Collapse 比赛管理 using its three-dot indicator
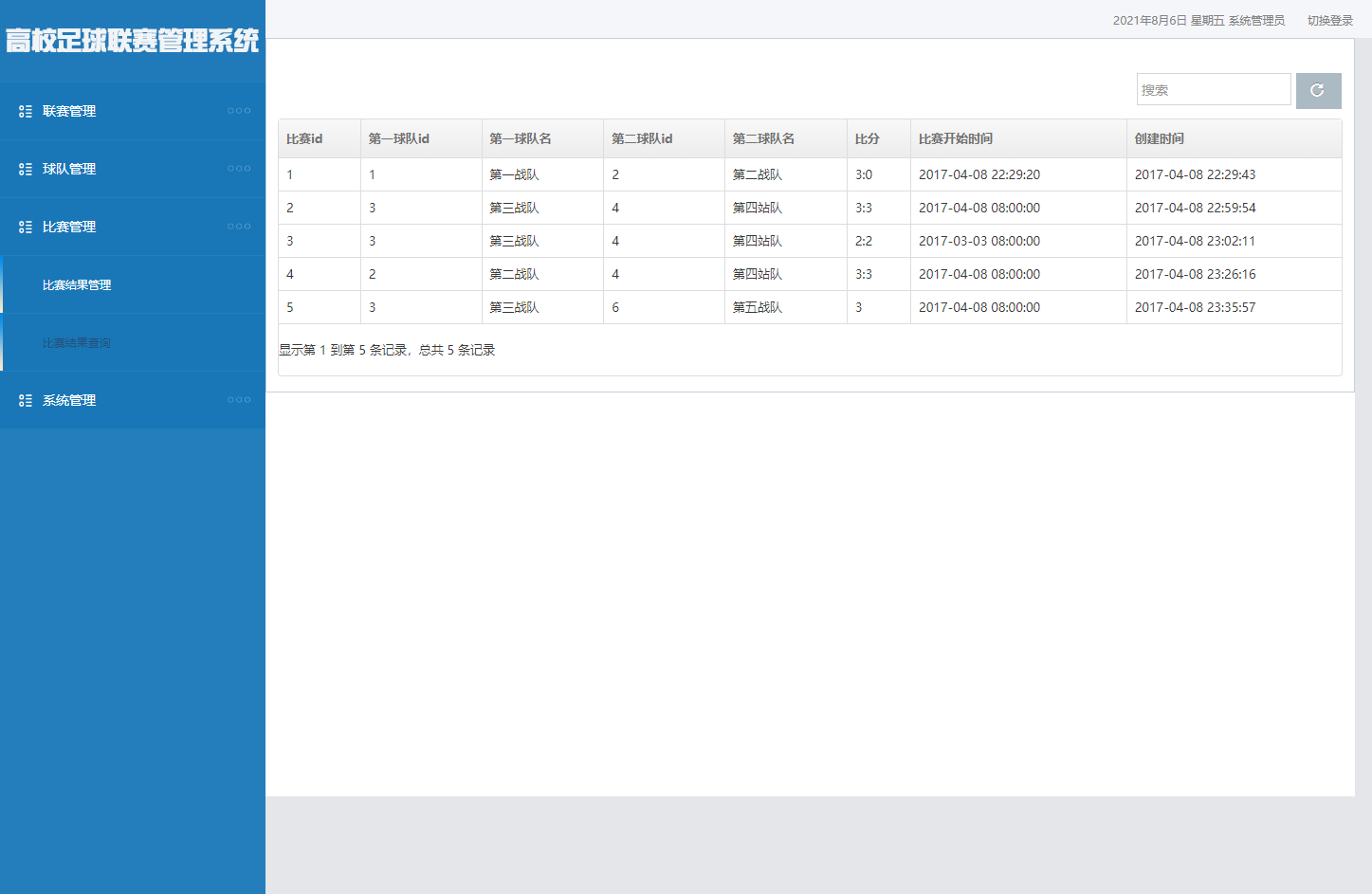 pyautogui.click(x=239, y=227)
